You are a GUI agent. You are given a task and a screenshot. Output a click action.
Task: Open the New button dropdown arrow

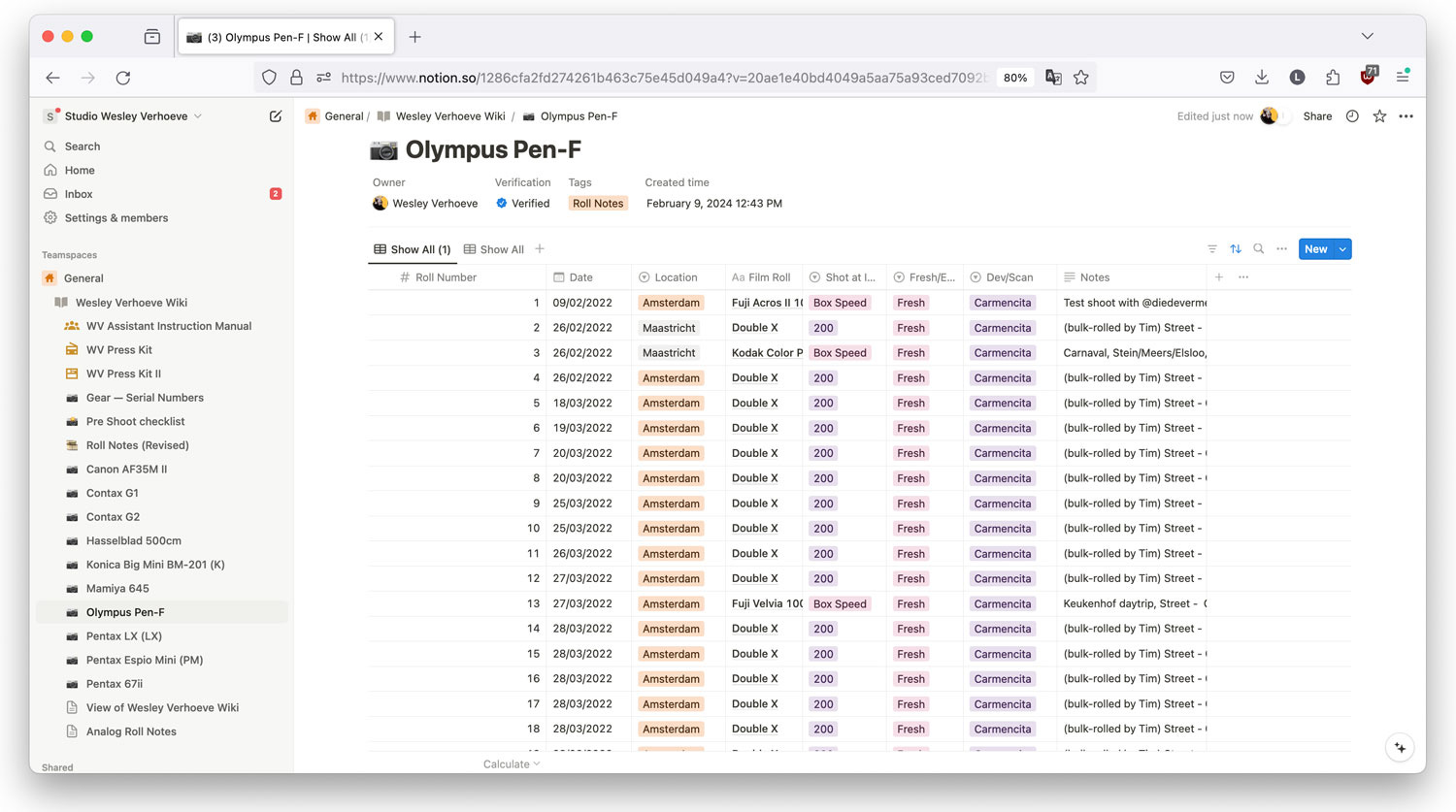[1343, 249]
